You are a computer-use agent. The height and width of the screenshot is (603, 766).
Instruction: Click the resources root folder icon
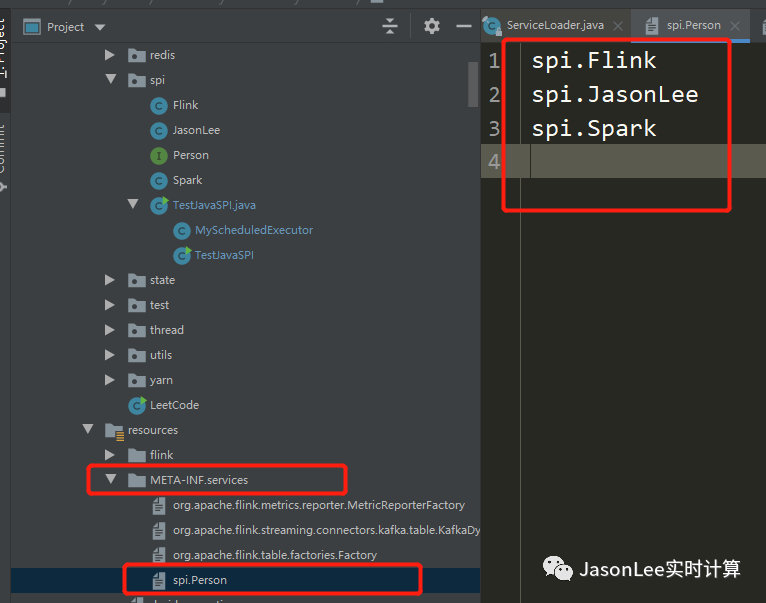click(x=115, y=431)
